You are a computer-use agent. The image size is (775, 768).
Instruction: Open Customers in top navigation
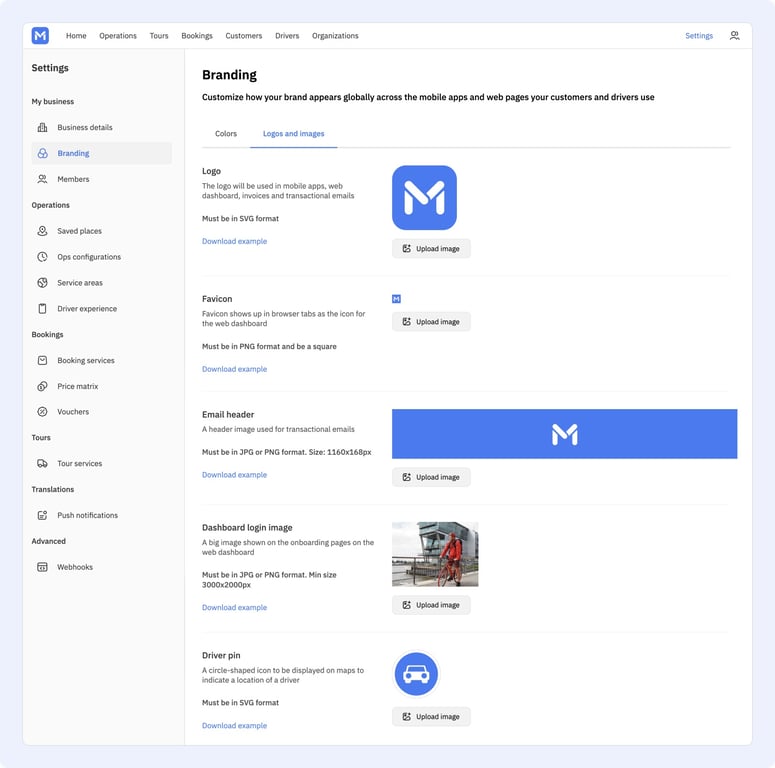click(x=244, y=36)
